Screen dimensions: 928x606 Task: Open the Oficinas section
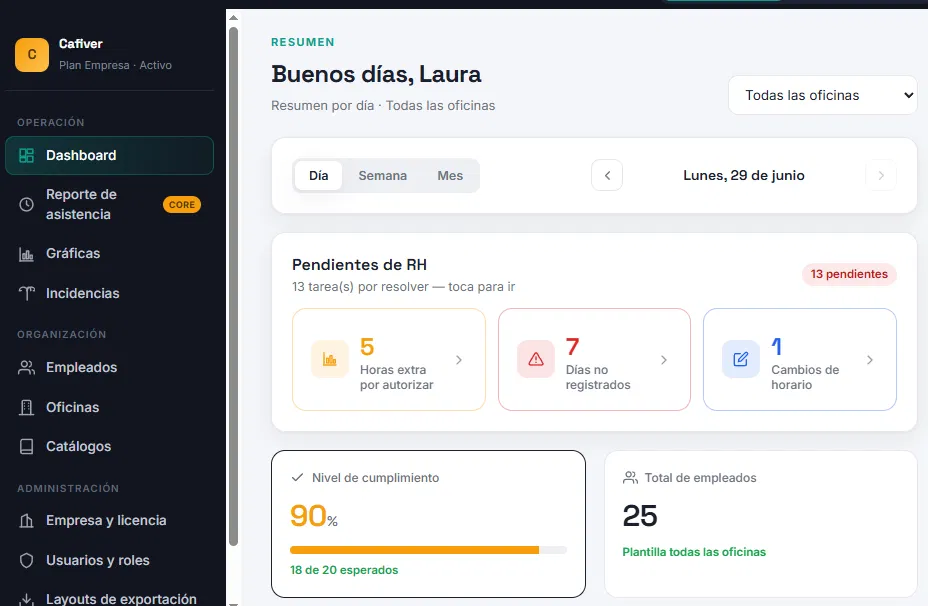click(109, 408)
